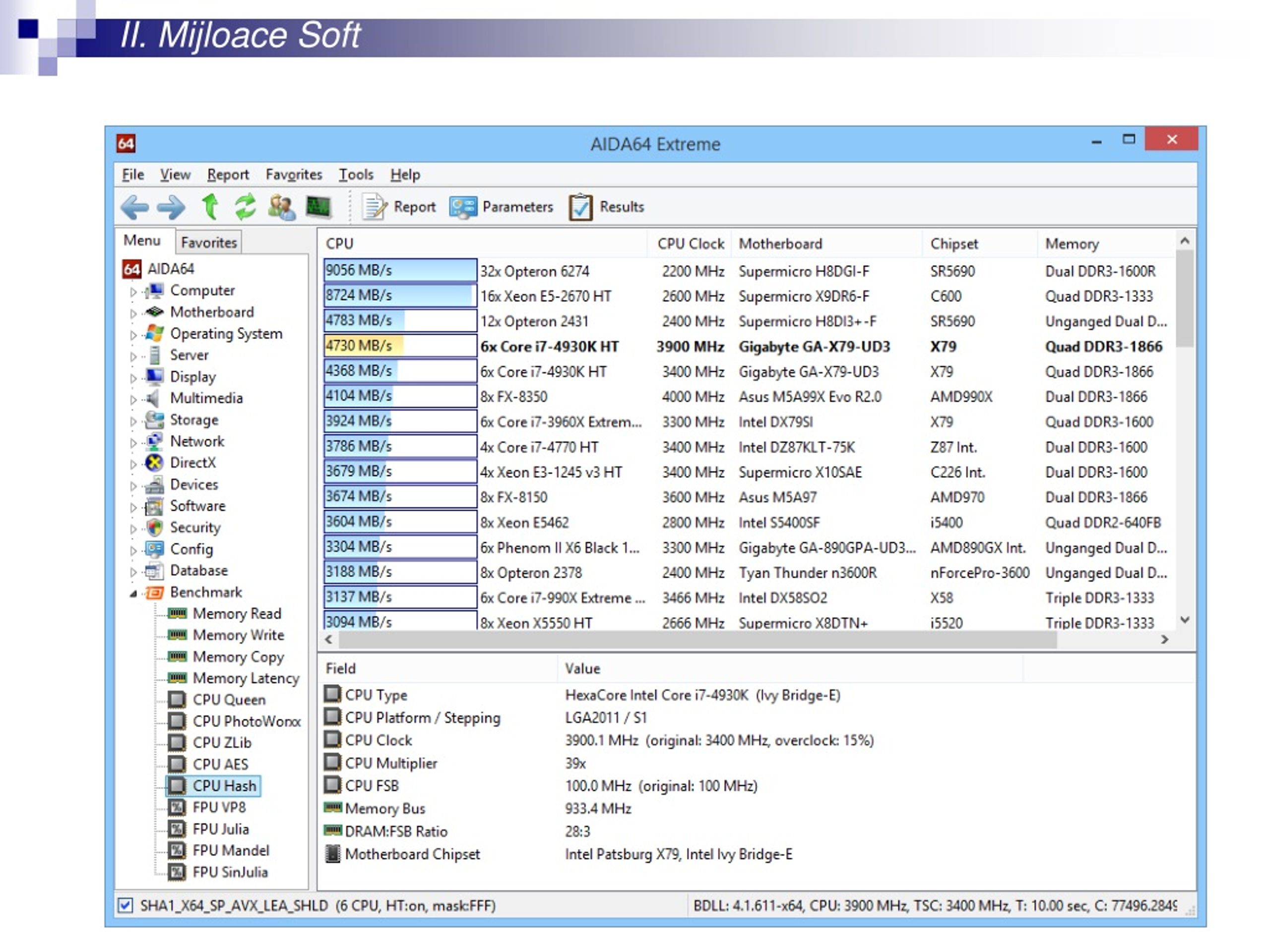Select the Operating System tree icon
Screen dimensions: 1270x952
click(154, 333)
